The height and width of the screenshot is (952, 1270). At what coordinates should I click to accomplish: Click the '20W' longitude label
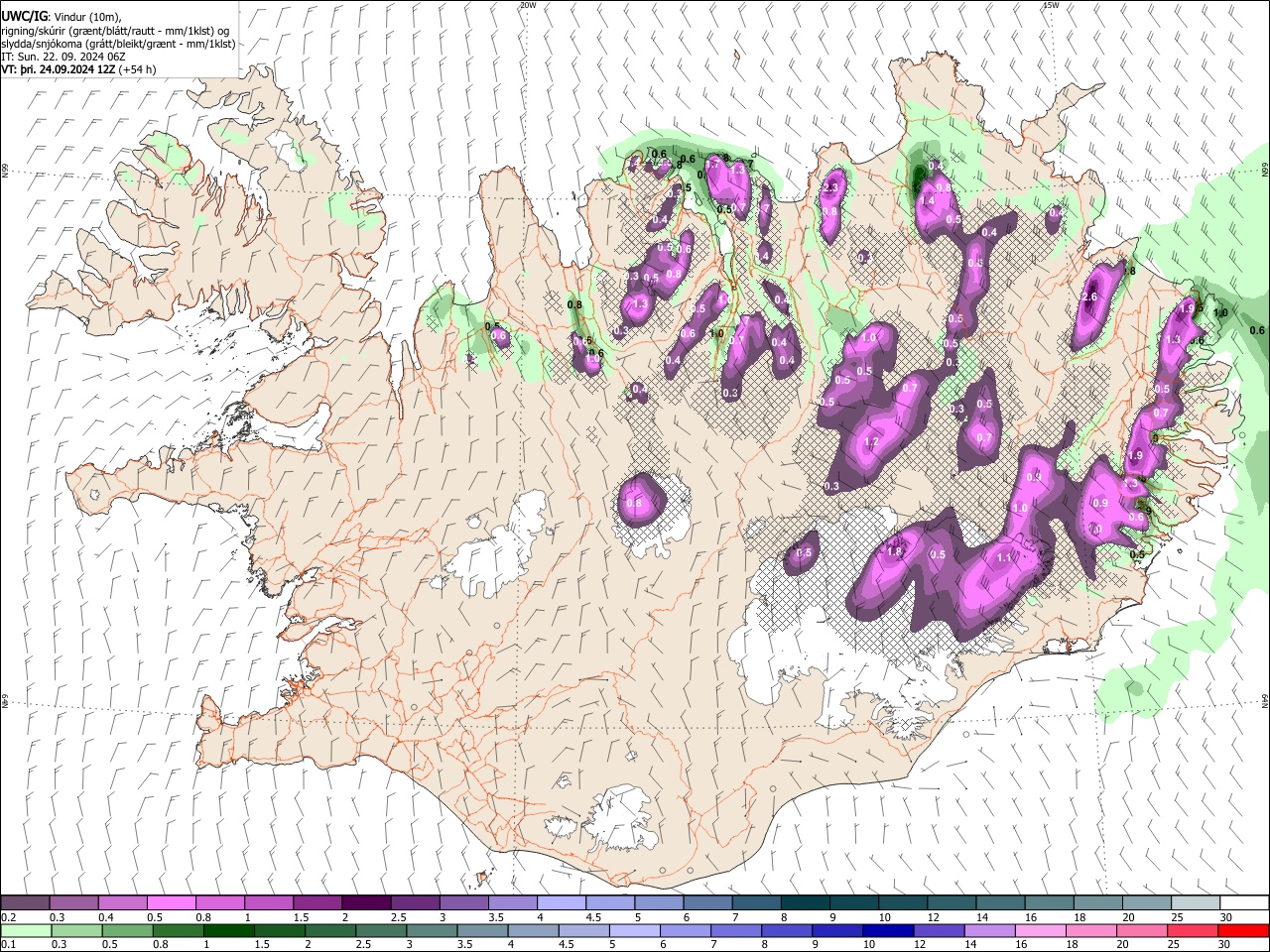pos(528,5)
